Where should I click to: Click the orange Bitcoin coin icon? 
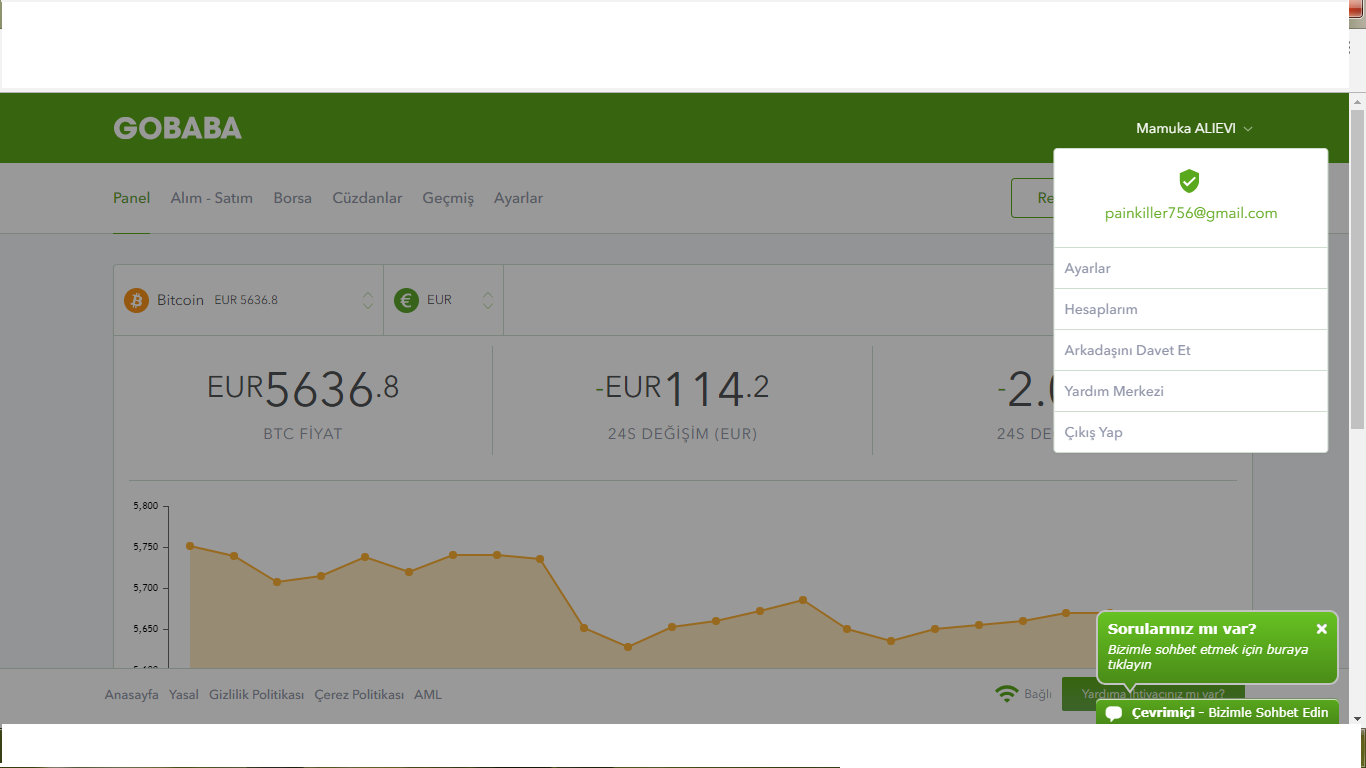point(136,300)
